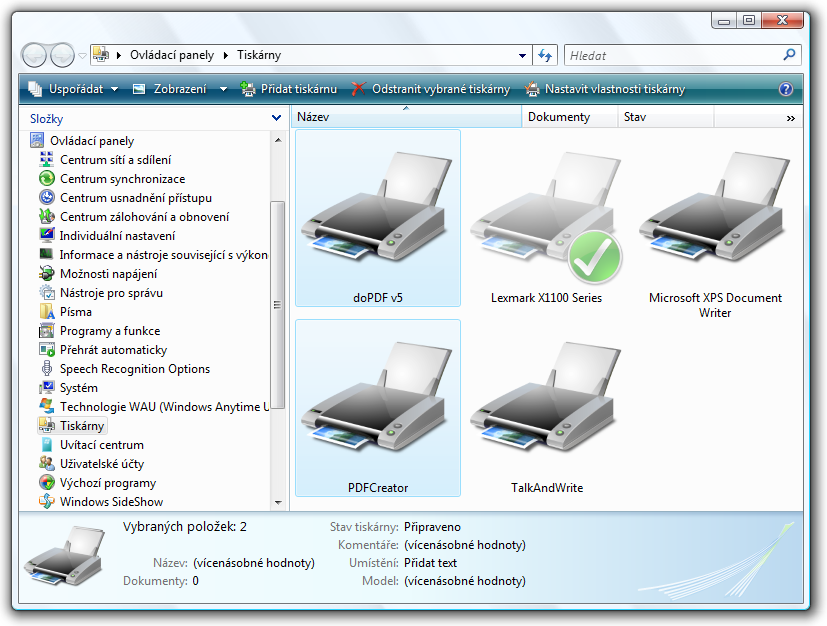The image size is (827, 626).
Task: Click the Uživatelské účty icon
Action: [x=47, y=464]
